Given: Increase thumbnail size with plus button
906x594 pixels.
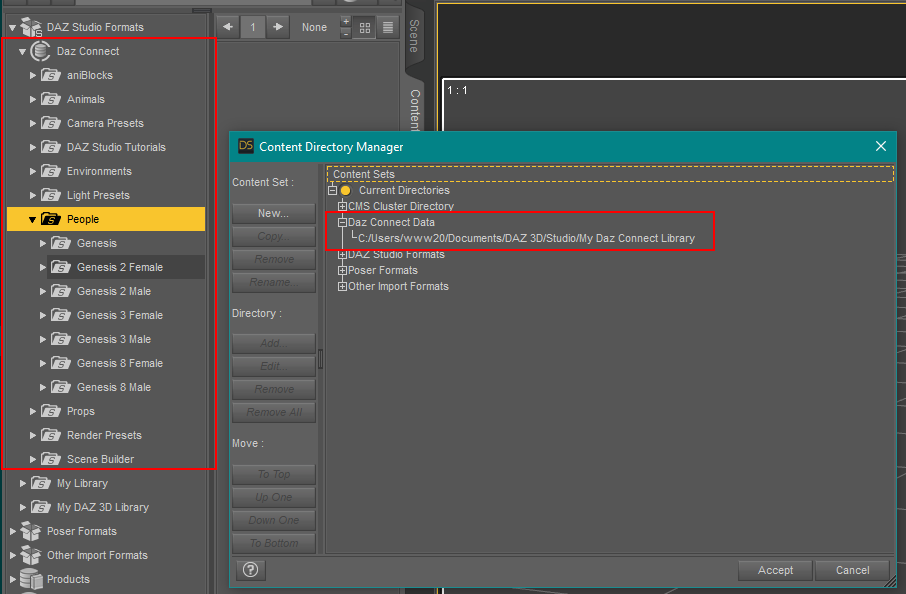Looking at the screenshot, I should click(x=346, y=22).
